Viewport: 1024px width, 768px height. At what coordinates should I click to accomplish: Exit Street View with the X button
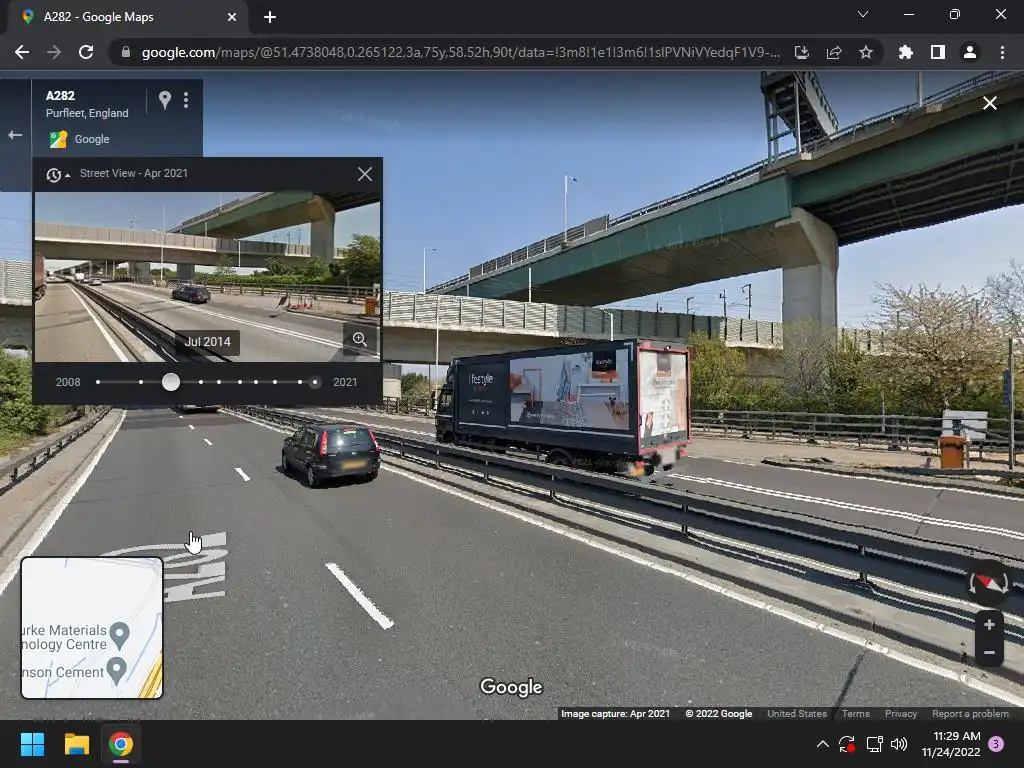989,103
